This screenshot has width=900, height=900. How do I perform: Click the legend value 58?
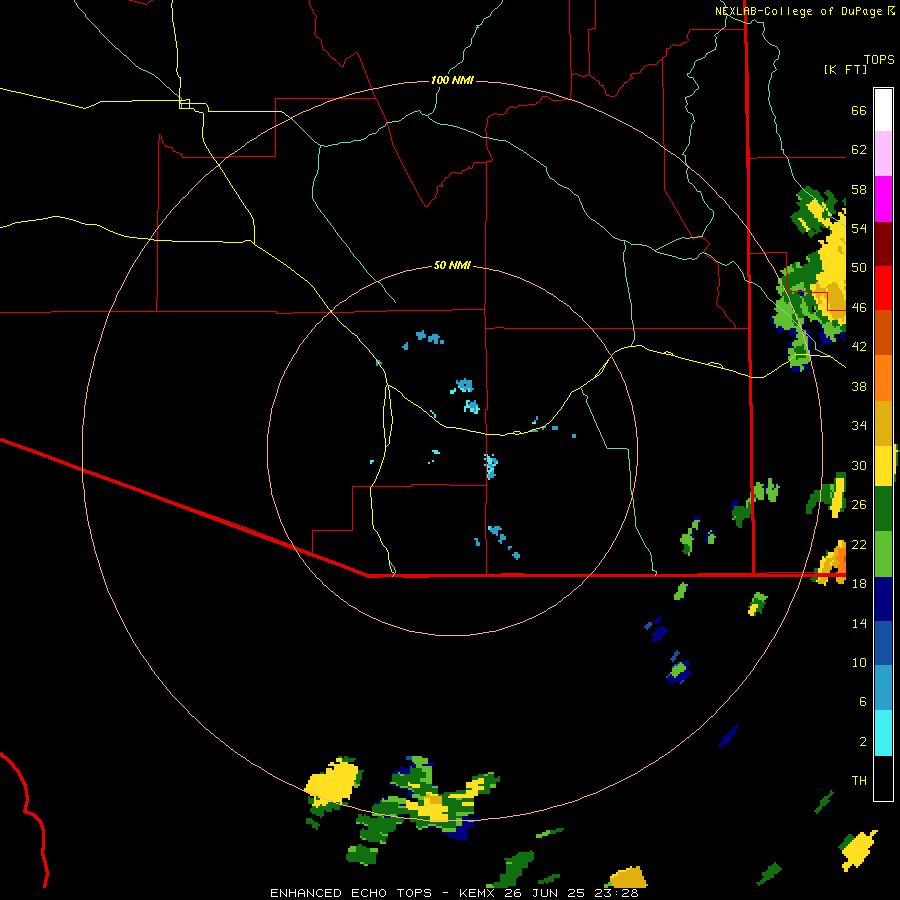tap(859, 189)
